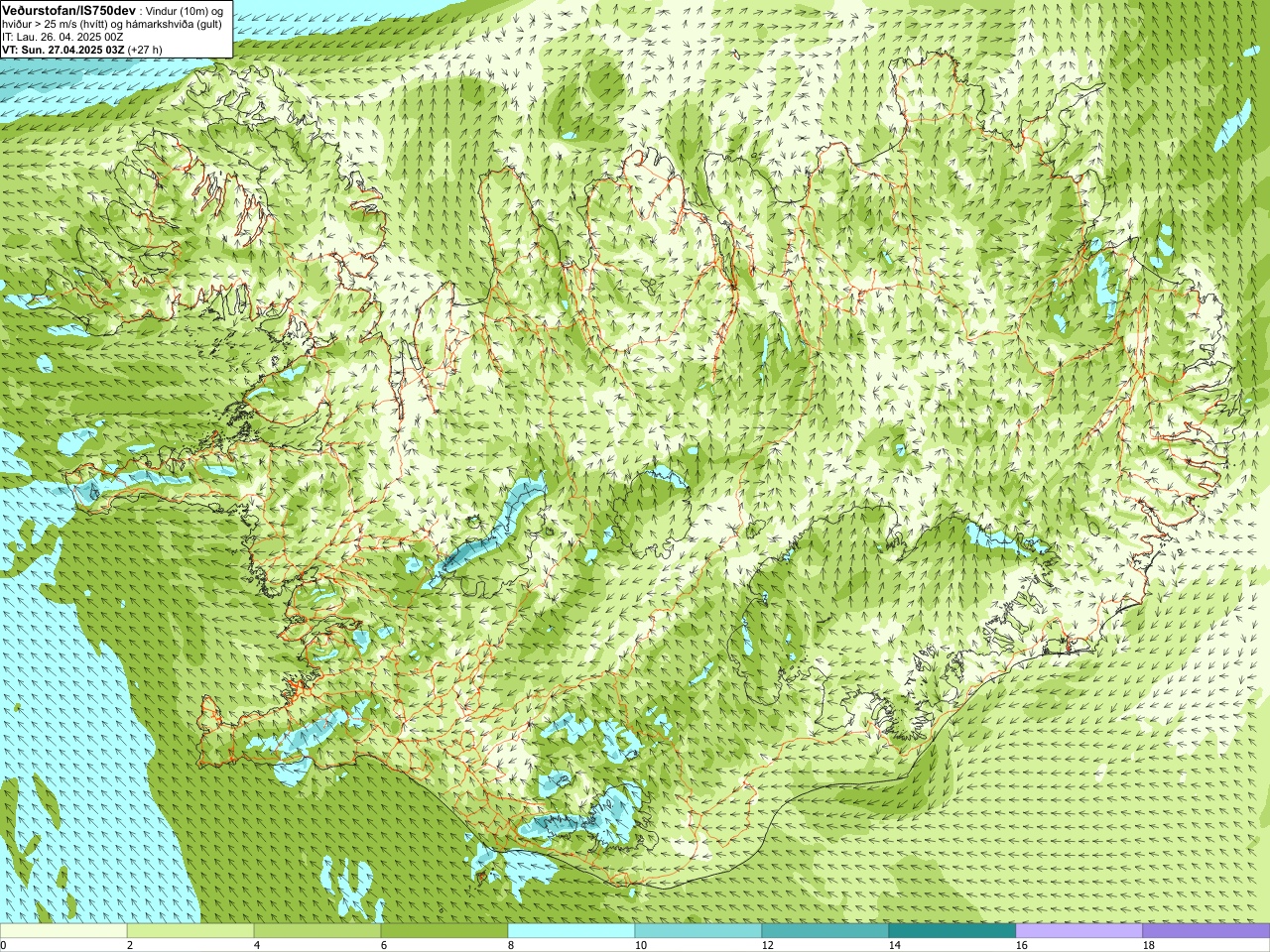Click the legend tick label "10"
1270x952 pixels.
[x=640, y=945]
